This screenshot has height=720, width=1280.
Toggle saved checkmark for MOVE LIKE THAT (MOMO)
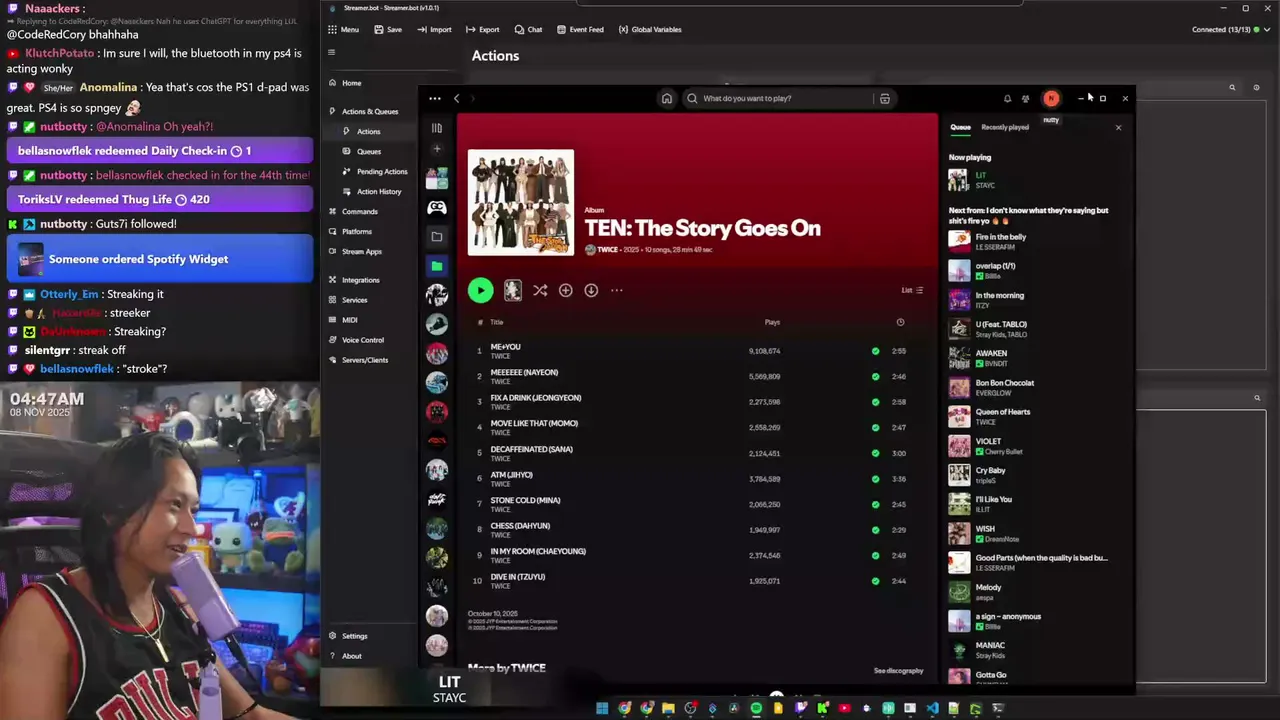pyautogui.click(x=875, y=428)
